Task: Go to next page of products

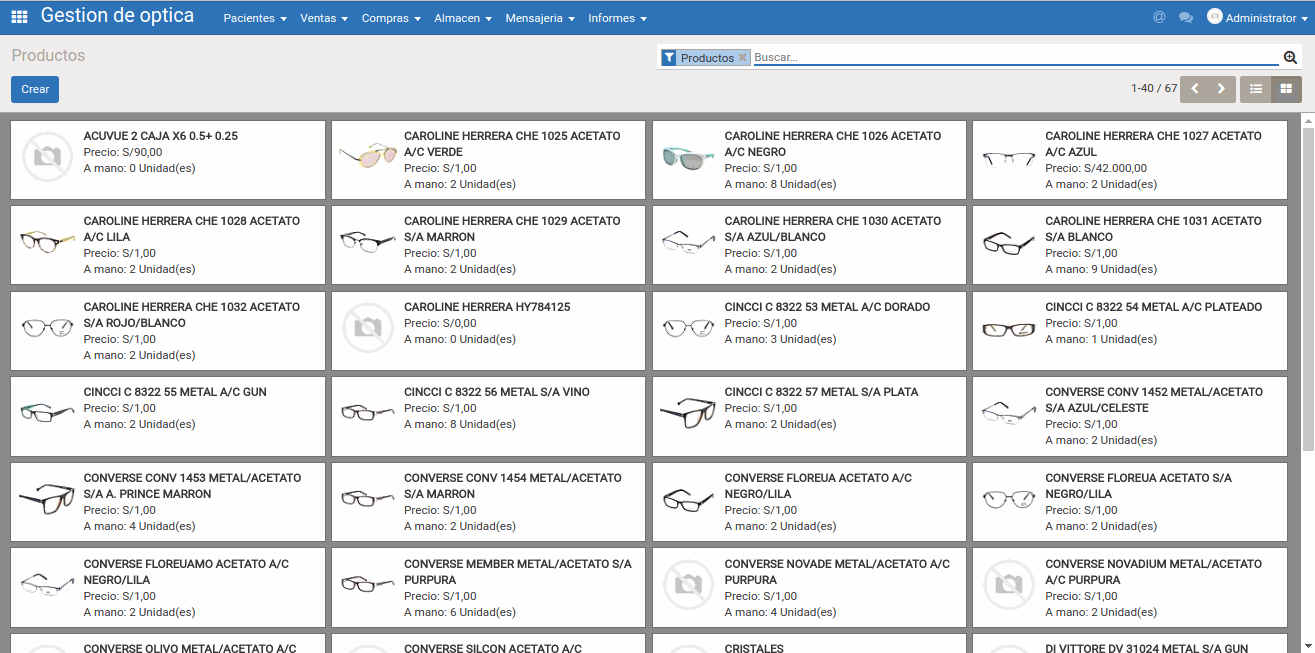Action: 1221,89
